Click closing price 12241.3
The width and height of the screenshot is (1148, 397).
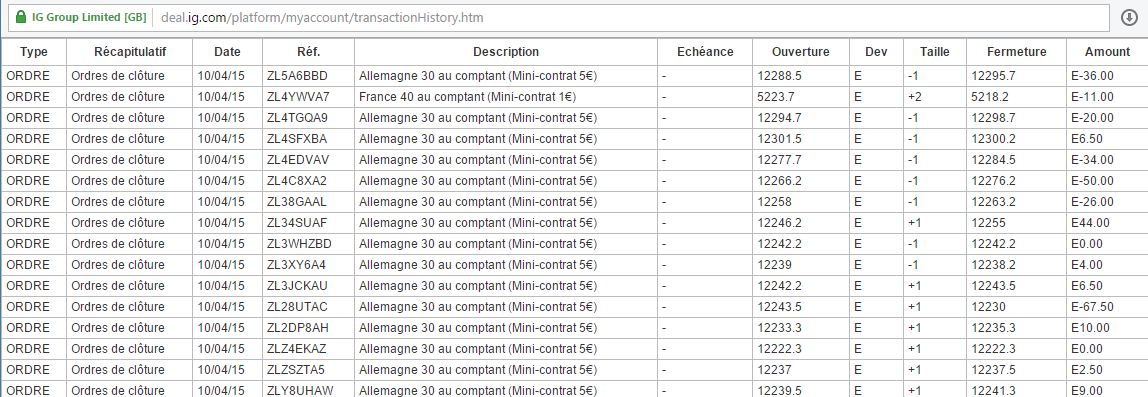coord(994,391)
